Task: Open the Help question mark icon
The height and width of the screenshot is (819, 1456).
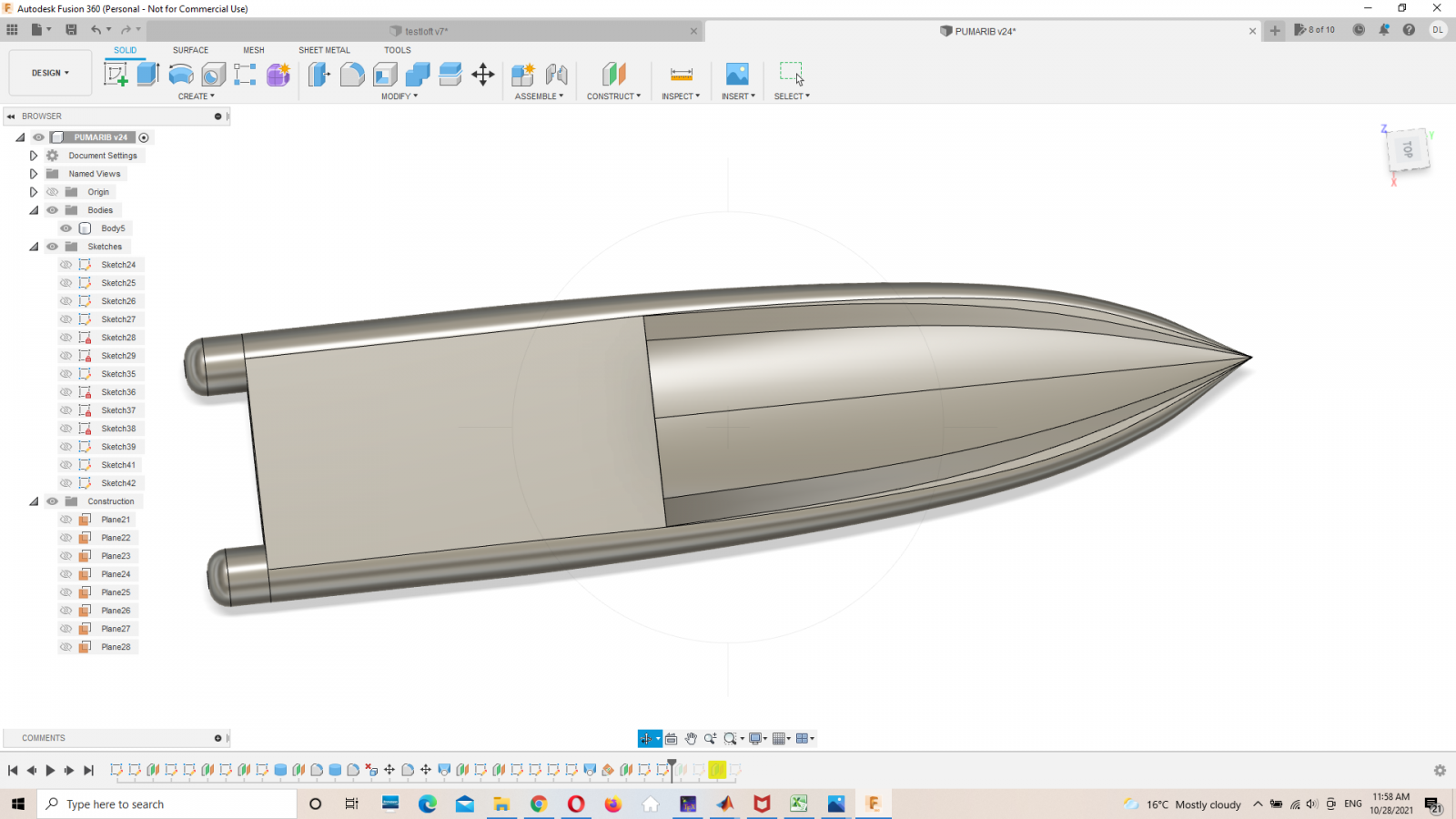Action: [x=1409, y=30]
